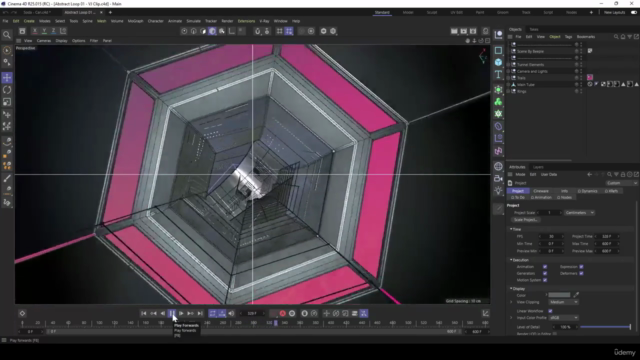The width and height of the screenshot is (640, 360).
Task: Click the paint brush tool in left toolbar
Action: [x=7, y=178]
